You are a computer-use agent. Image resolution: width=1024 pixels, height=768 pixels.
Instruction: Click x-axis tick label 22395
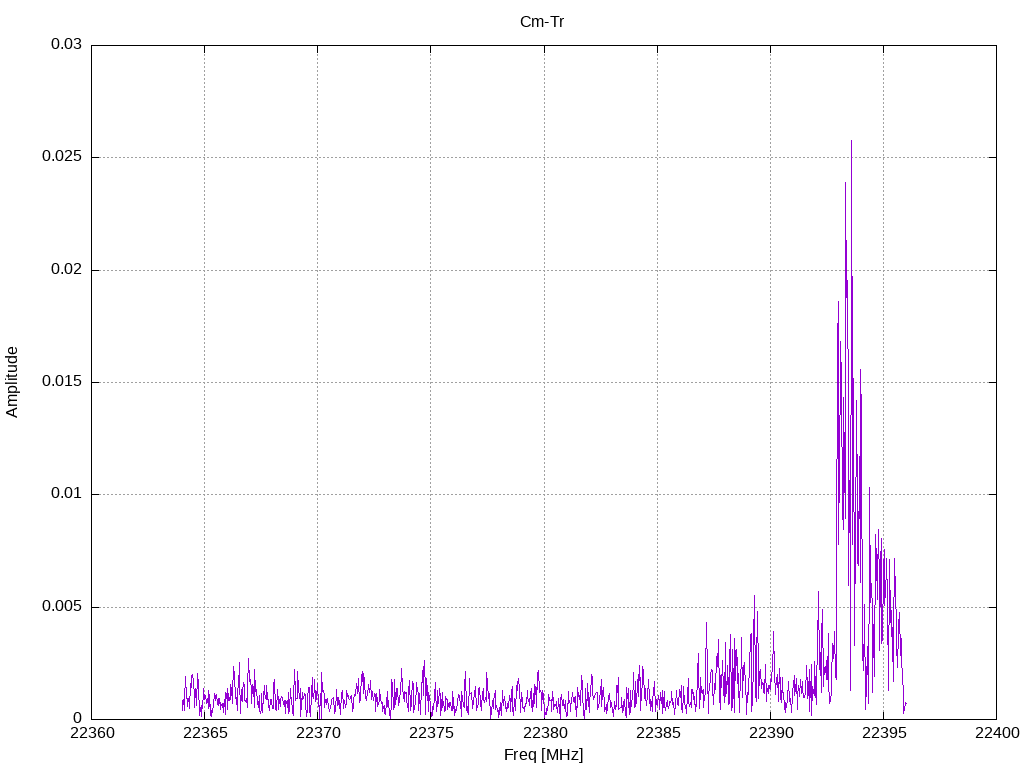click(x=884, y=733)
